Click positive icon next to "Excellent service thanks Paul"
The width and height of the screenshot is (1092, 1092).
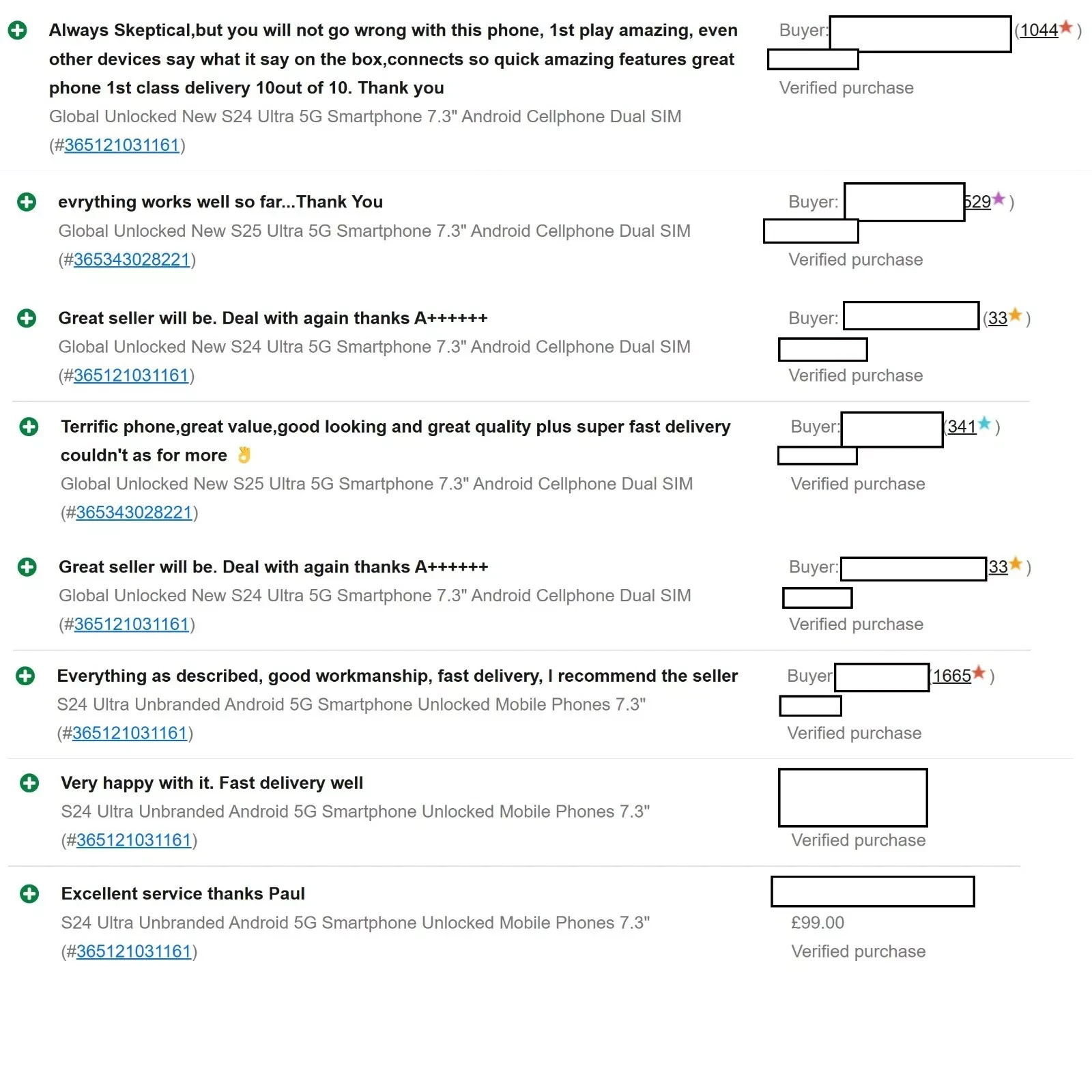[29, 894]
